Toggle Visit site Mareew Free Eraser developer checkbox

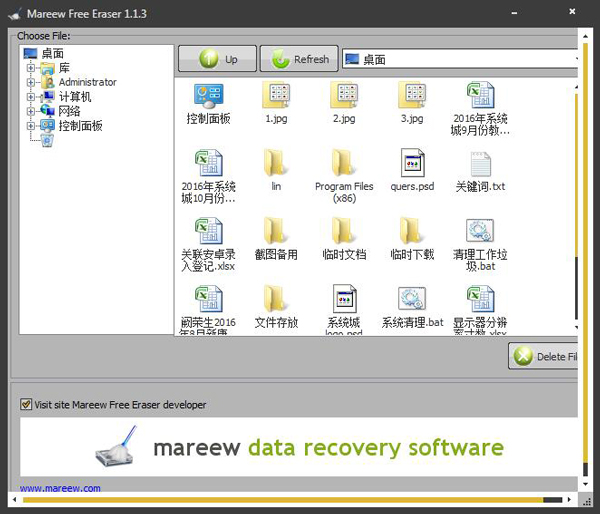pyautogui.click(x=26, y=404)
